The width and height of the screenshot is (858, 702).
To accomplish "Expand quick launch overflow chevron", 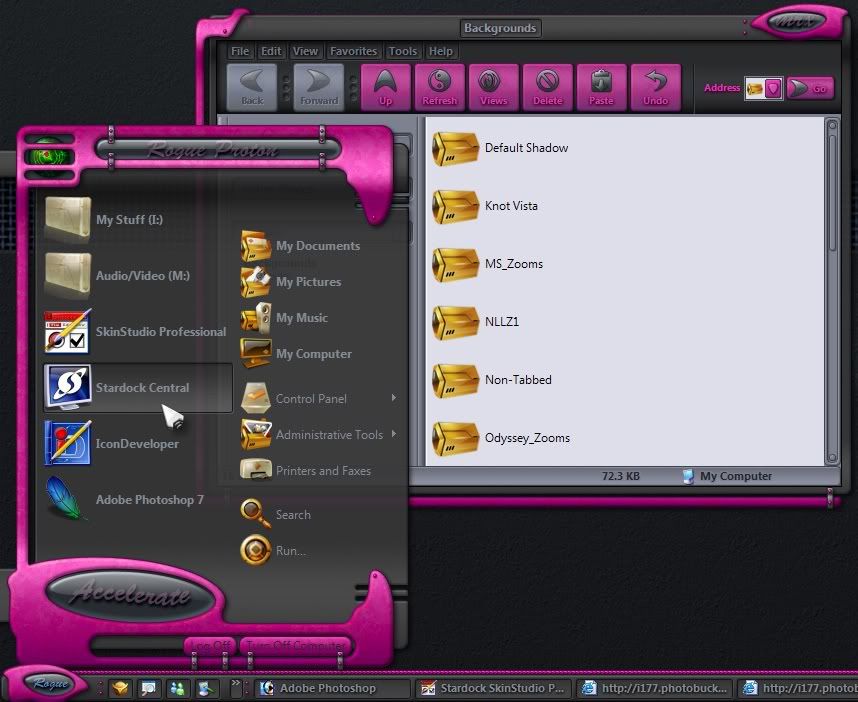I will pos(236,683).
